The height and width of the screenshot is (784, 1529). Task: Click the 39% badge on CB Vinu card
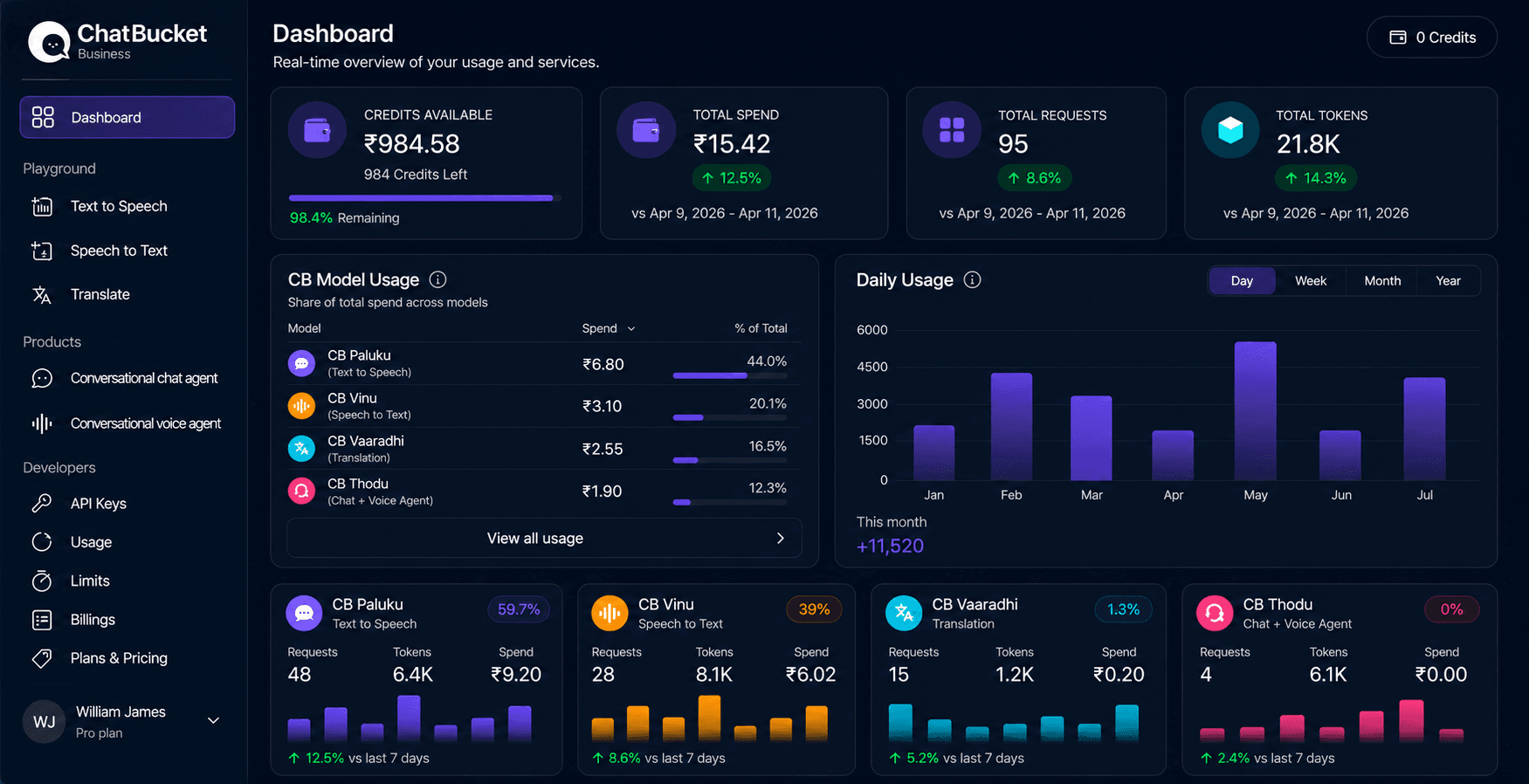coord(814,609)
